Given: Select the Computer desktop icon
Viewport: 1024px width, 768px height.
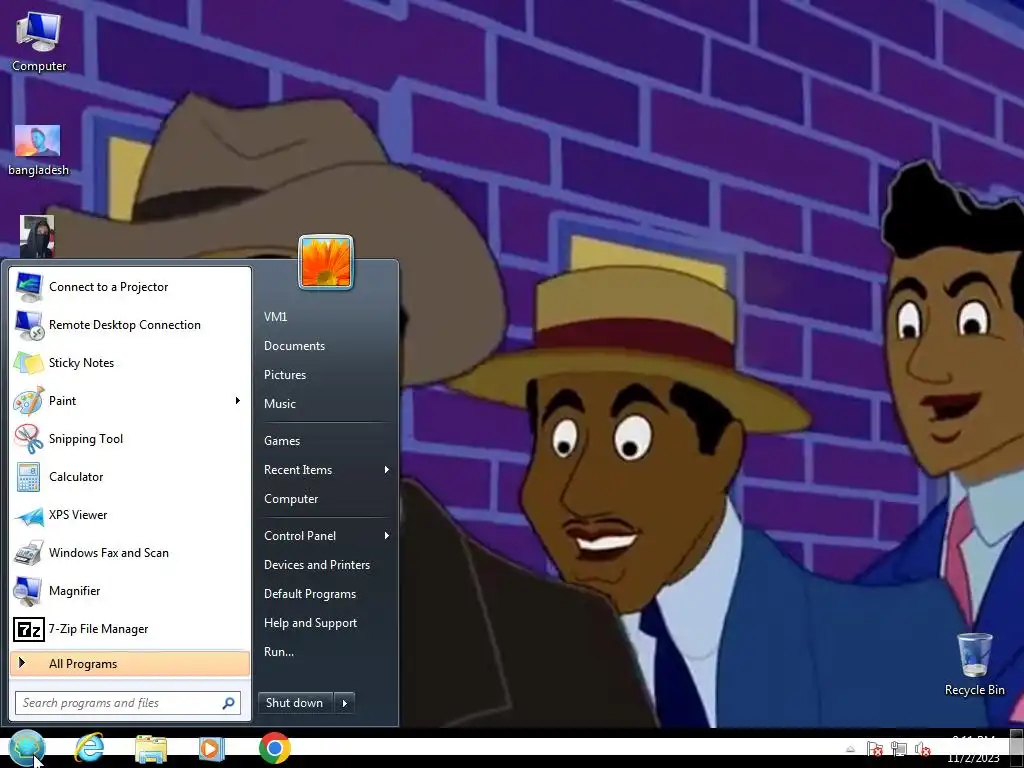Looking at the screenshot, I should (x=39, y=42).
